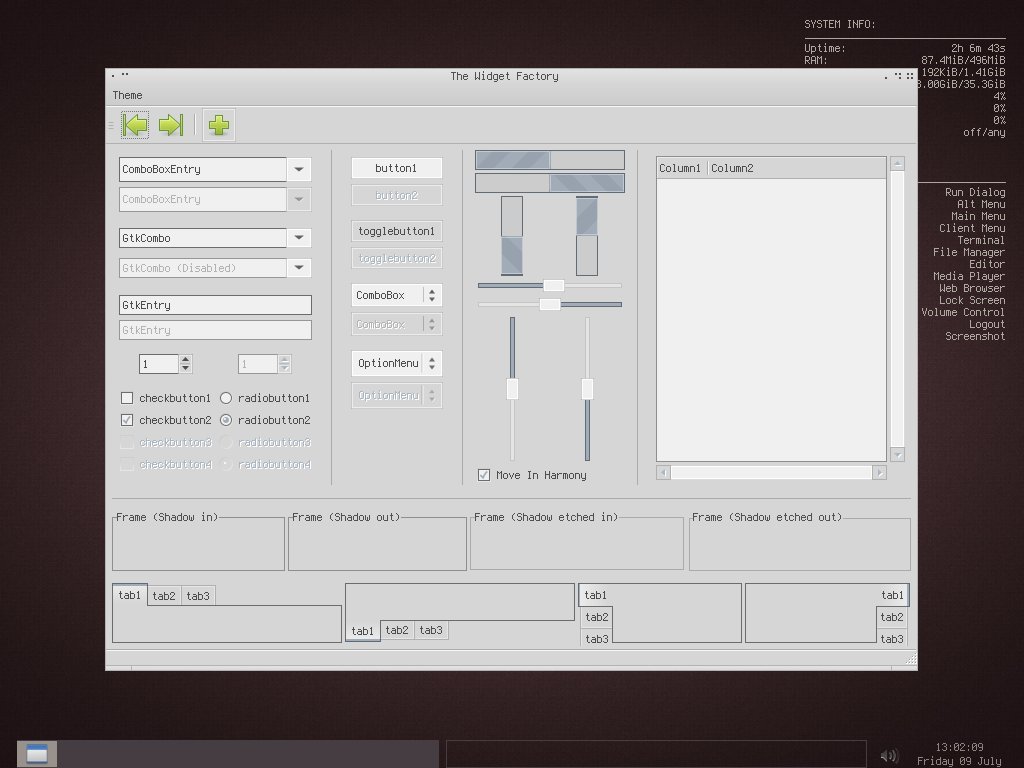Click the disabled checkbutton3
The height and width of the screenshot is (768, 1024).
pyautogui.click(x=127, y=442)
